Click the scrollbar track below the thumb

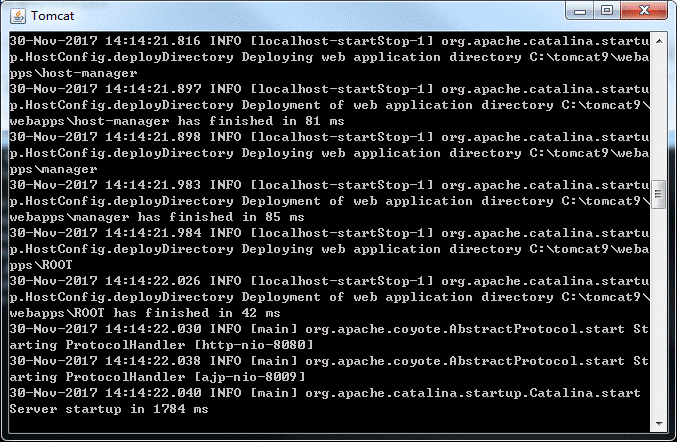click(x=659, y=313)
